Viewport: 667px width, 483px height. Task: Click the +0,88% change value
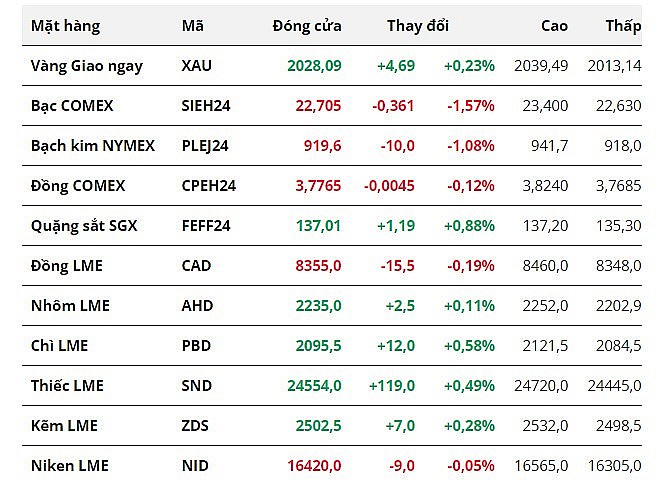[469, 225]
